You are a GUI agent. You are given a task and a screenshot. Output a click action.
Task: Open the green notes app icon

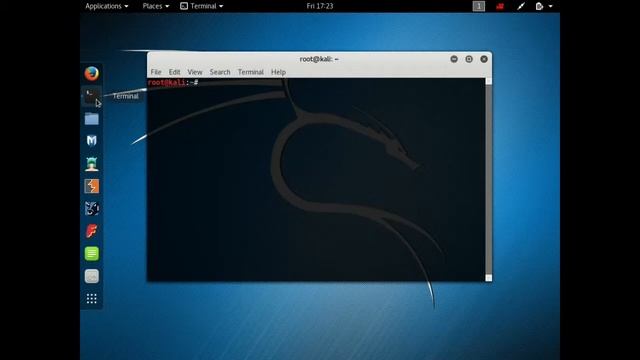coord(91,253)
